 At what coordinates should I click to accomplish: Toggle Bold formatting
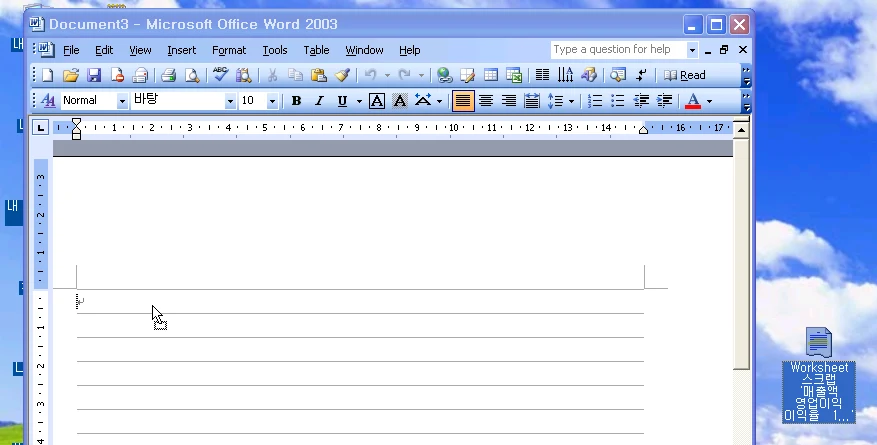coord(296,101)
